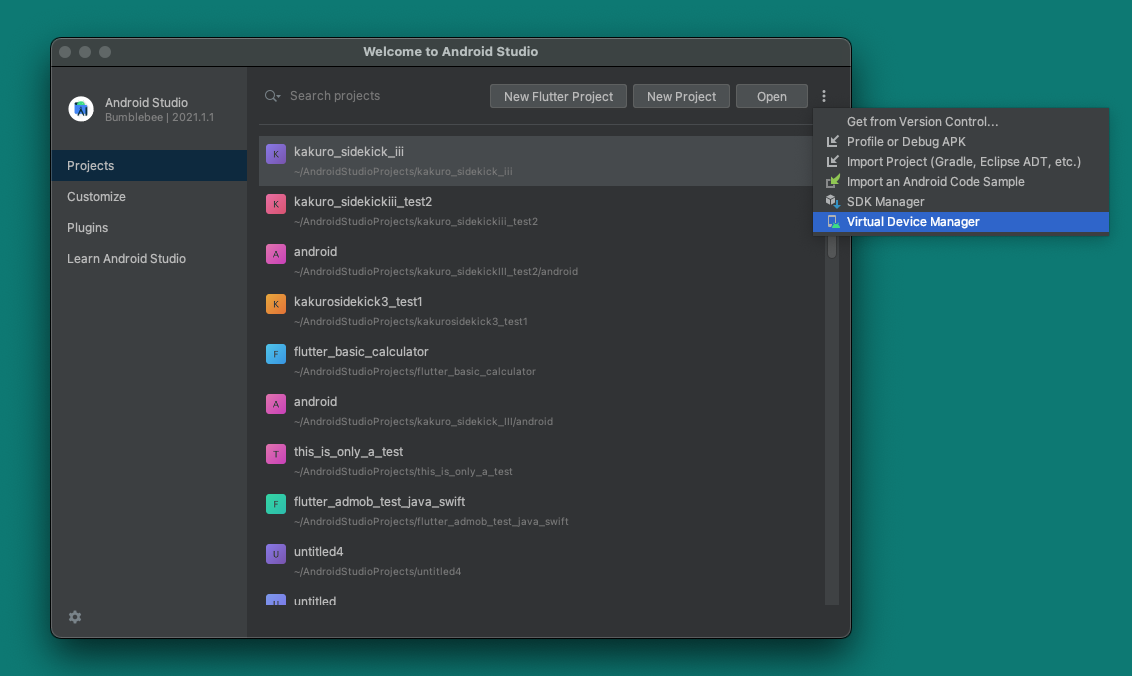
Task: Choose Profile or Debug APK
Action: tap(961, 142)
